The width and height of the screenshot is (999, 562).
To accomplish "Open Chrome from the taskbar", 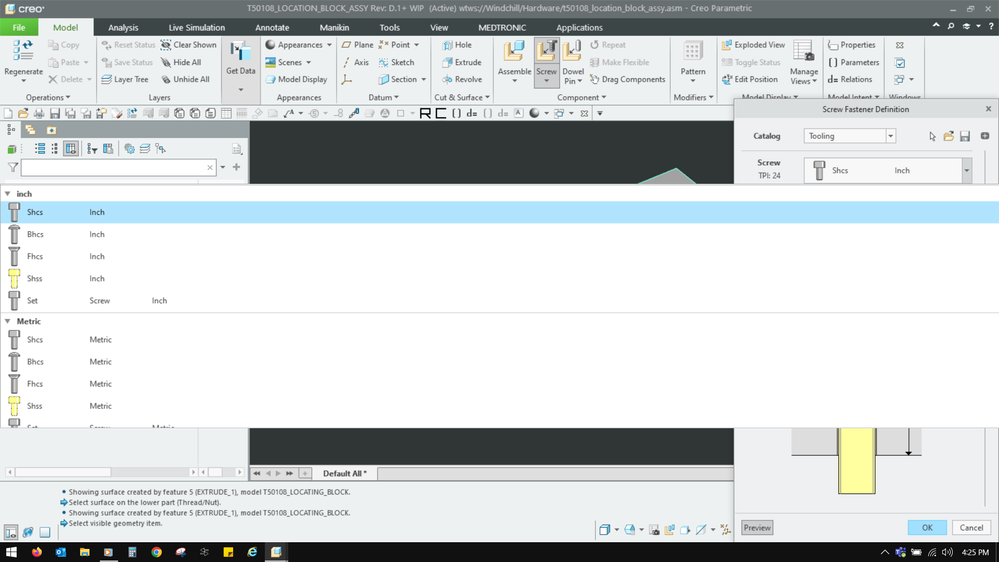I will click(156, 552).
